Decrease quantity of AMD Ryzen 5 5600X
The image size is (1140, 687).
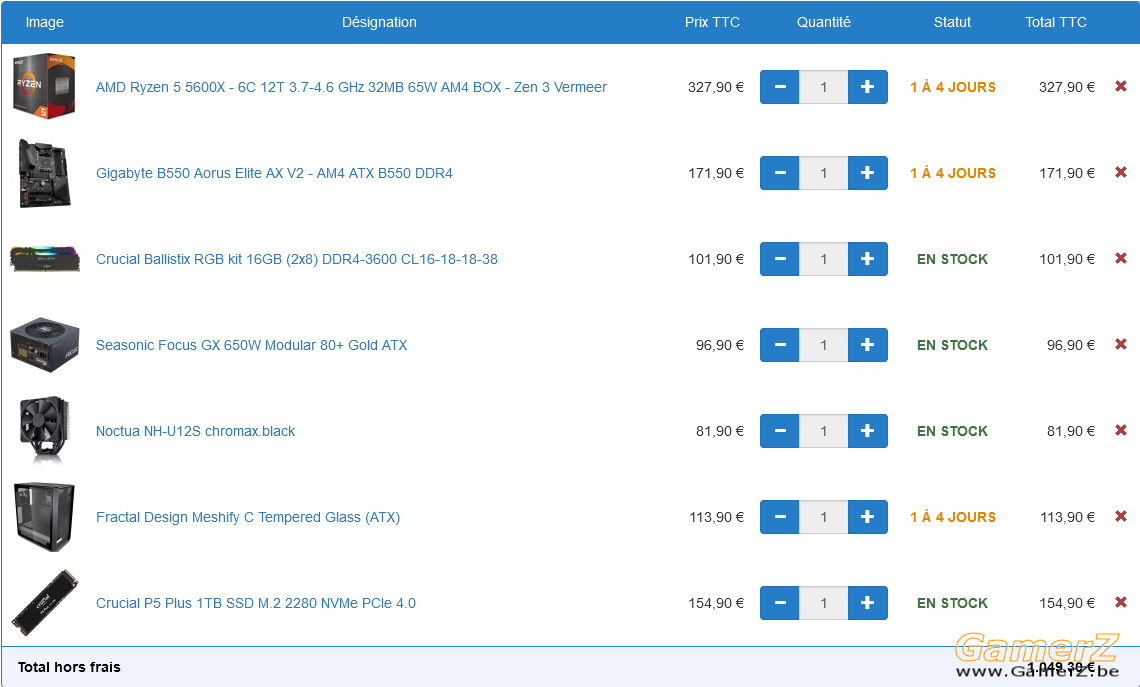point(780,87)
